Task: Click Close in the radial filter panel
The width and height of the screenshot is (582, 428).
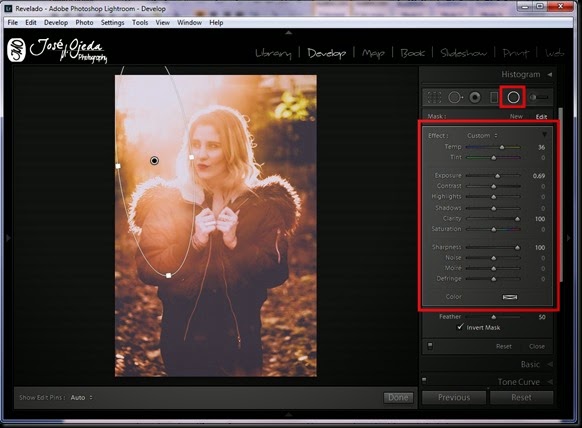Action: coord(537,346)
